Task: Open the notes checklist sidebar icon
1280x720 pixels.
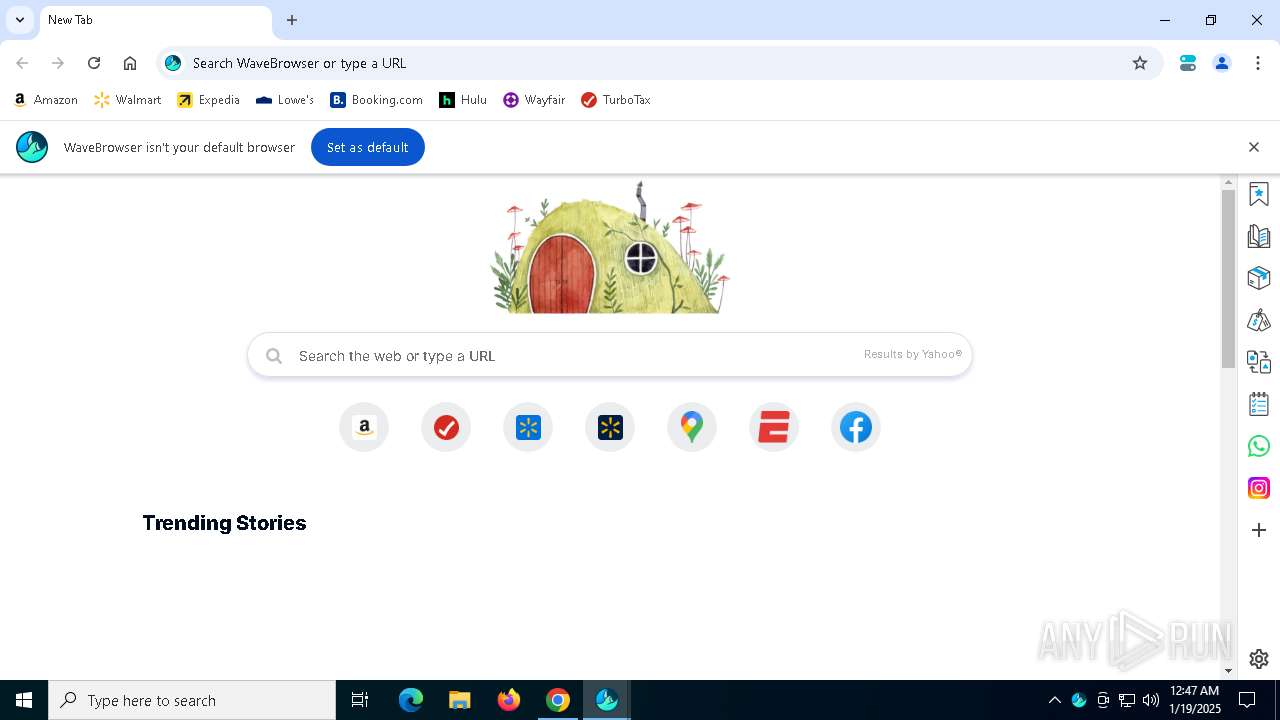Action: (1259, 404)
